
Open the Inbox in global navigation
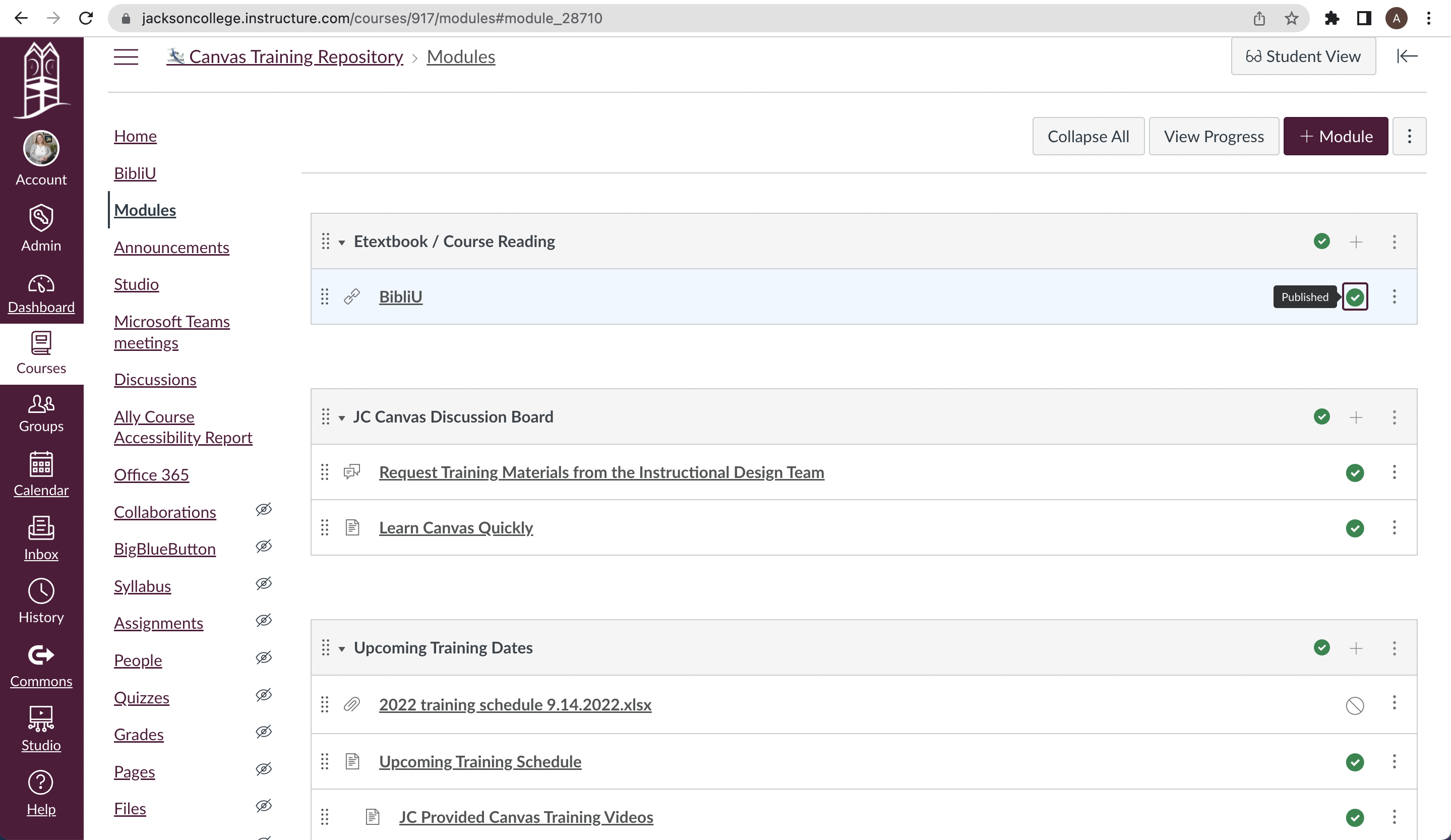tap(41, 538)
